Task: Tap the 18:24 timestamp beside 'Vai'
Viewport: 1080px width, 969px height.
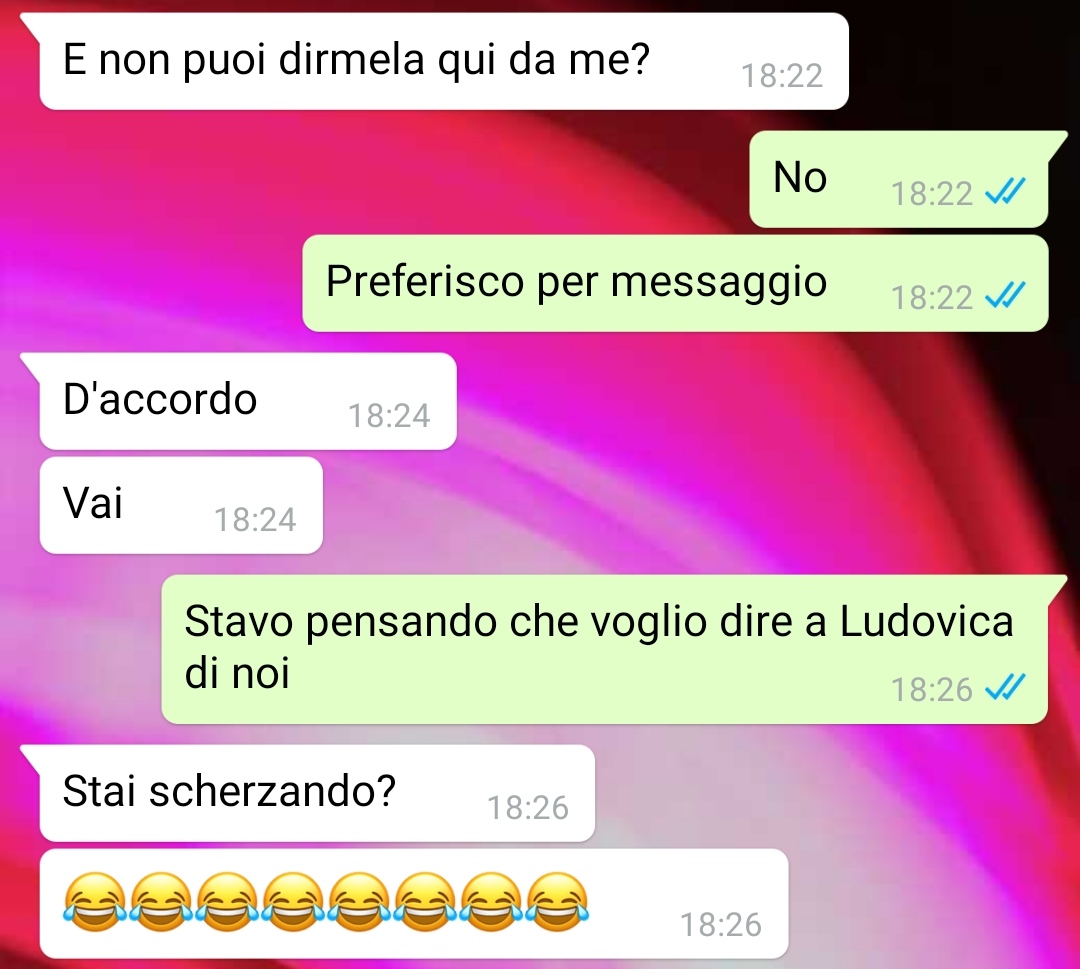Action: (256, 520)
